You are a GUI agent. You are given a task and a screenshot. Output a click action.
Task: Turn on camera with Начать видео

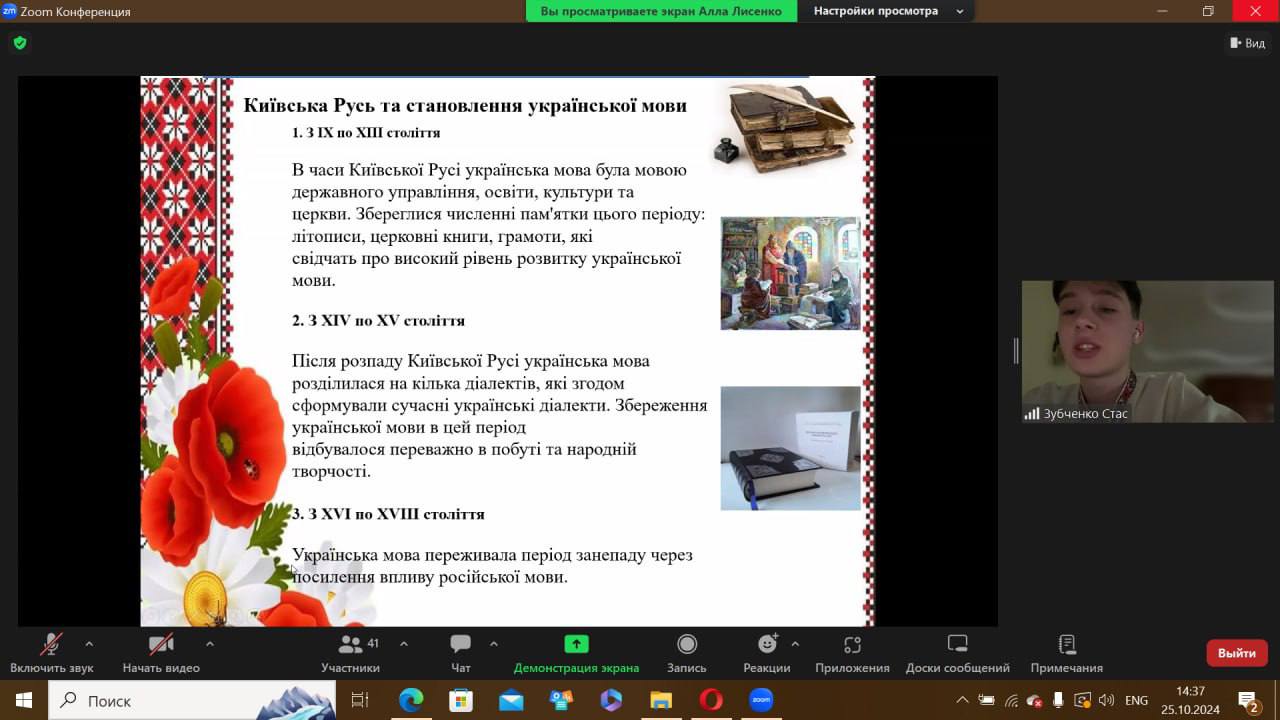(161, 652)
